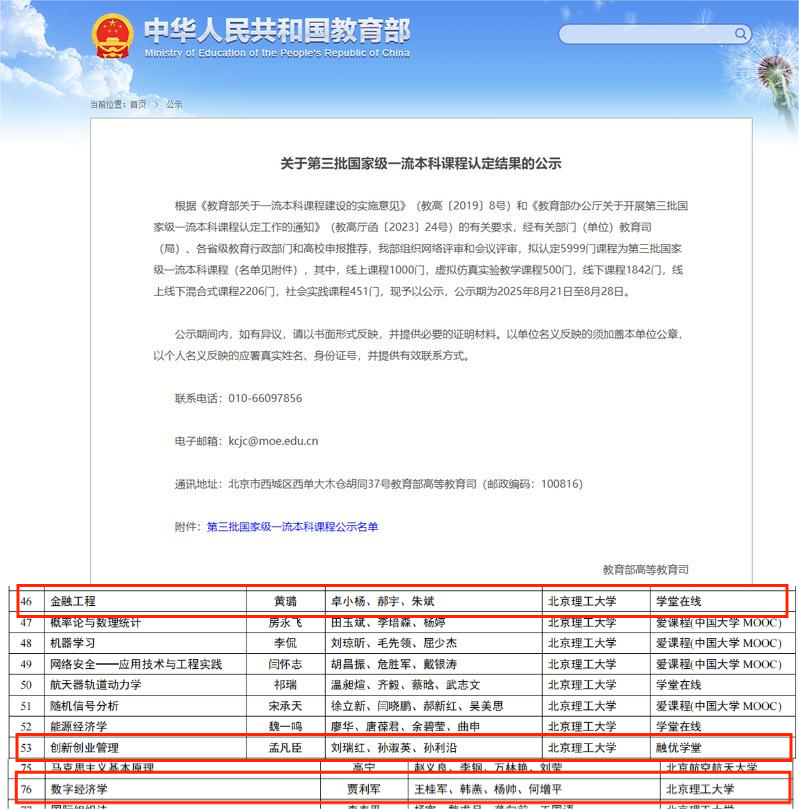Select table cell 随机信号分析

pyautogui.click(x=84, y=706)
